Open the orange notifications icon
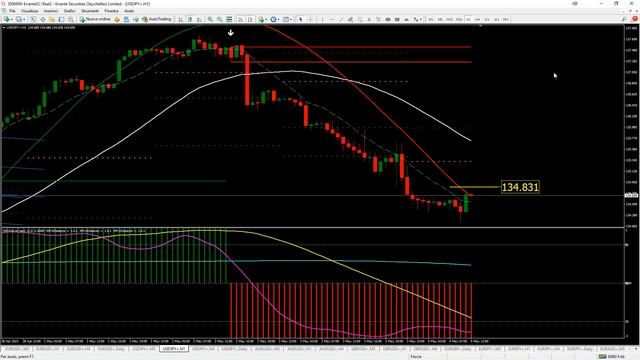 pos(635,19)
